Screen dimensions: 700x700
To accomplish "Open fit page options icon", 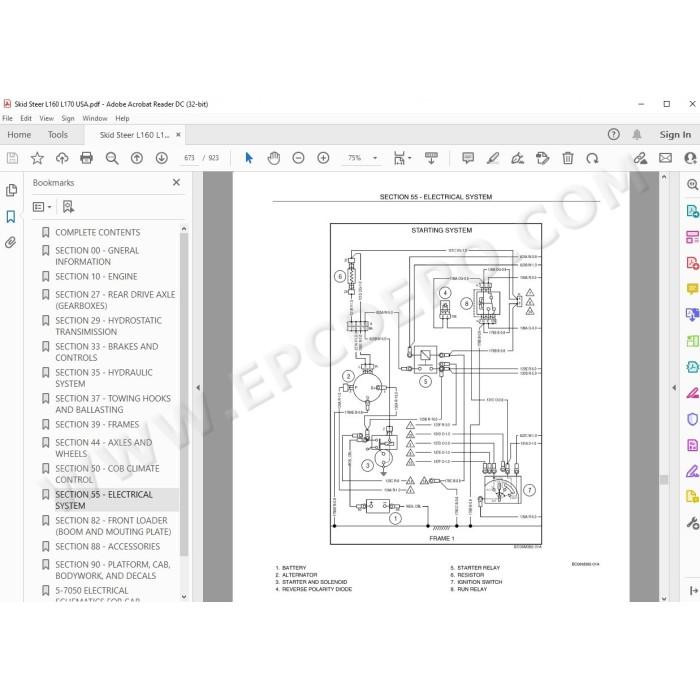I will [x=401, y=158].
